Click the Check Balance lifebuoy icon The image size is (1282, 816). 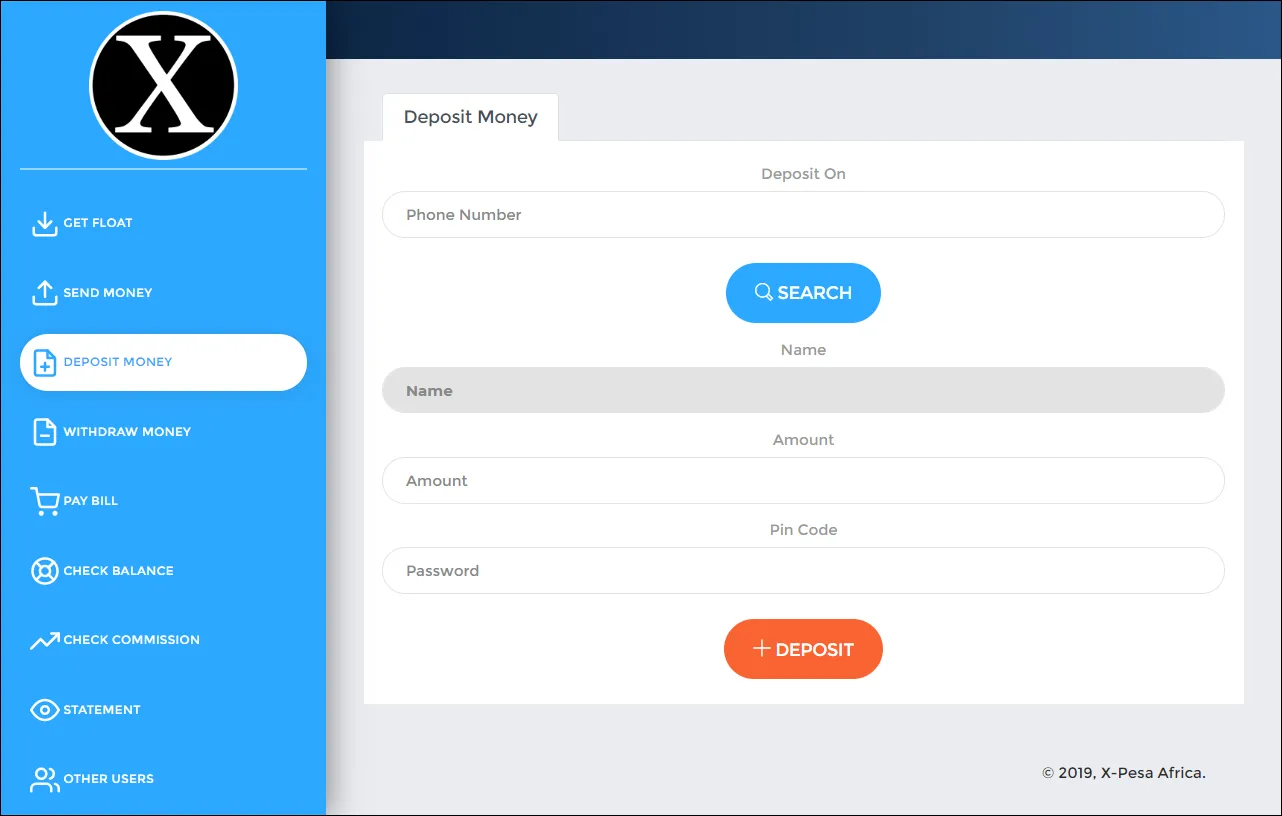click(x=45, y=571)
